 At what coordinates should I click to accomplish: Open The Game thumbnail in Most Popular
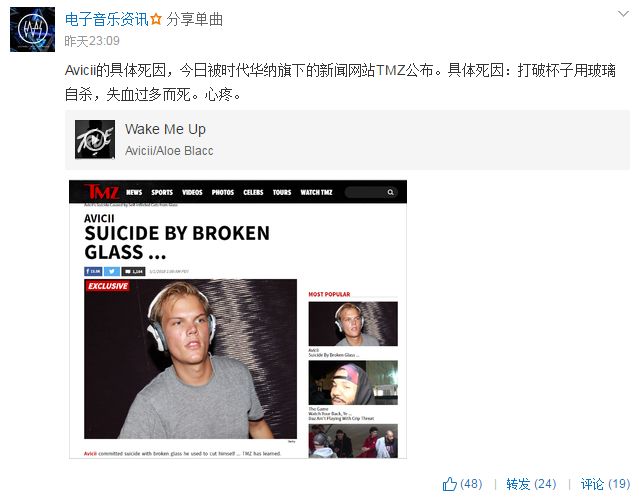[353, 382]
